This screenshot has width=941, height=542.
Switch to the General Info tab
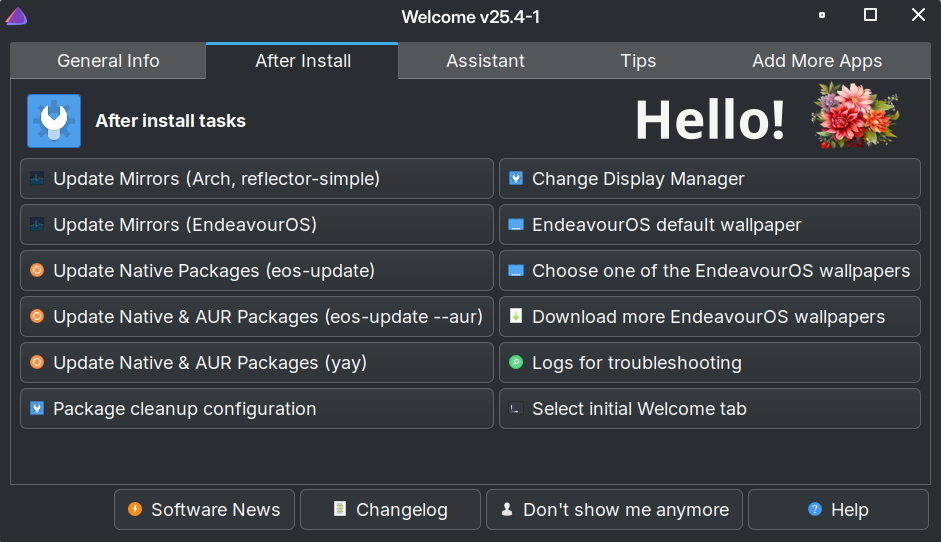108,61
